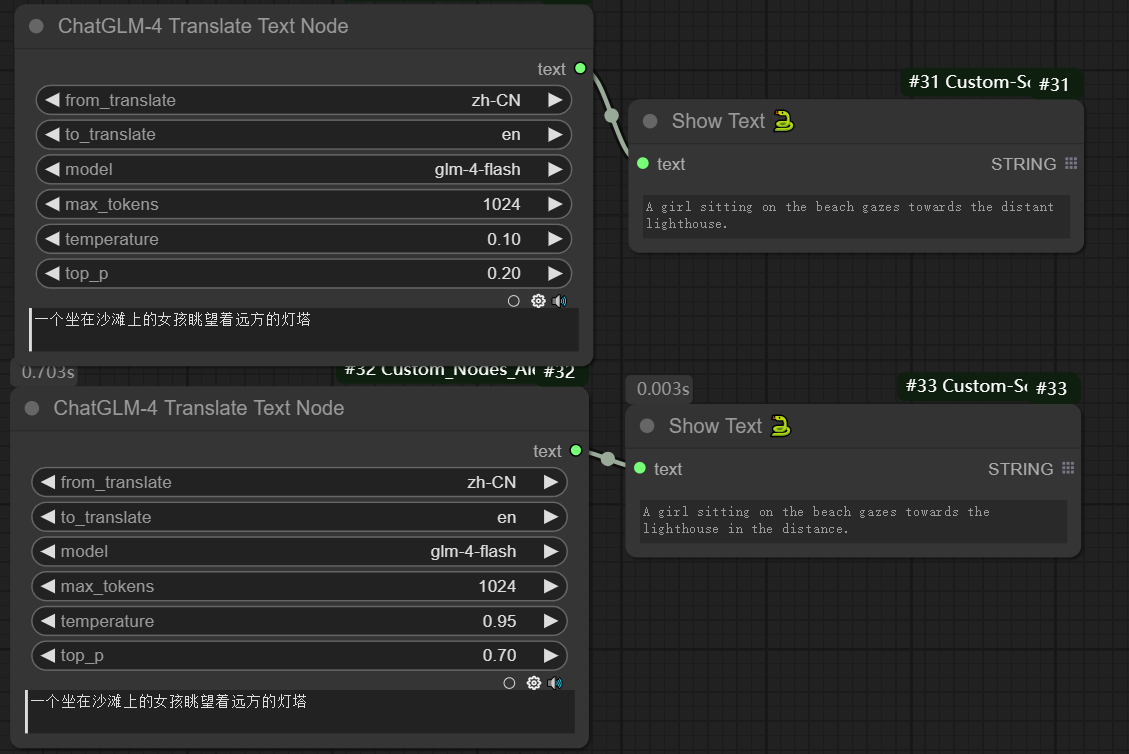Click the green text output dot on upper ChatGLM-4 node
The image size is (1129, 754).
tap(580, 68)
